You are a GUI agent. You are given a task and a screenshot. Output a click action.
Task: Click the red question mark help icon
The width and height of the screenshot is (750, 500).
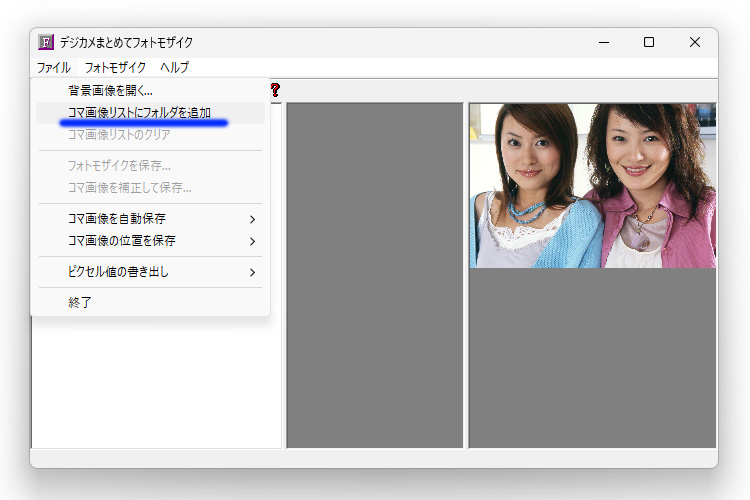pos(275,90)
